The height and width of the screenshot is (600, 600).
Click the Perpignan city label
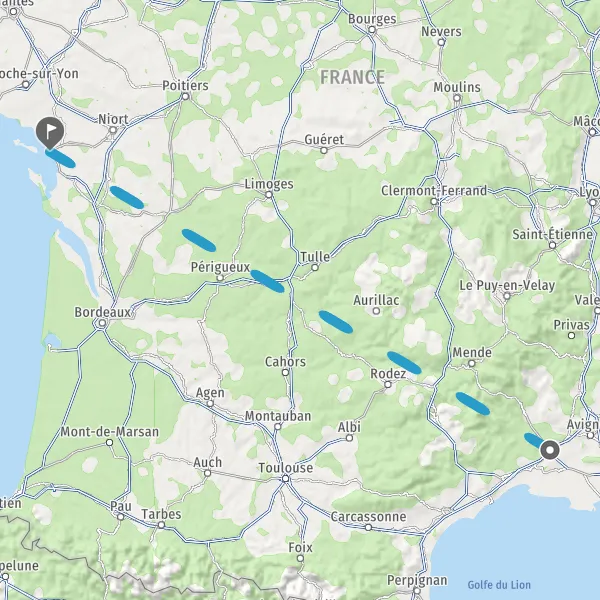point(417,580)
